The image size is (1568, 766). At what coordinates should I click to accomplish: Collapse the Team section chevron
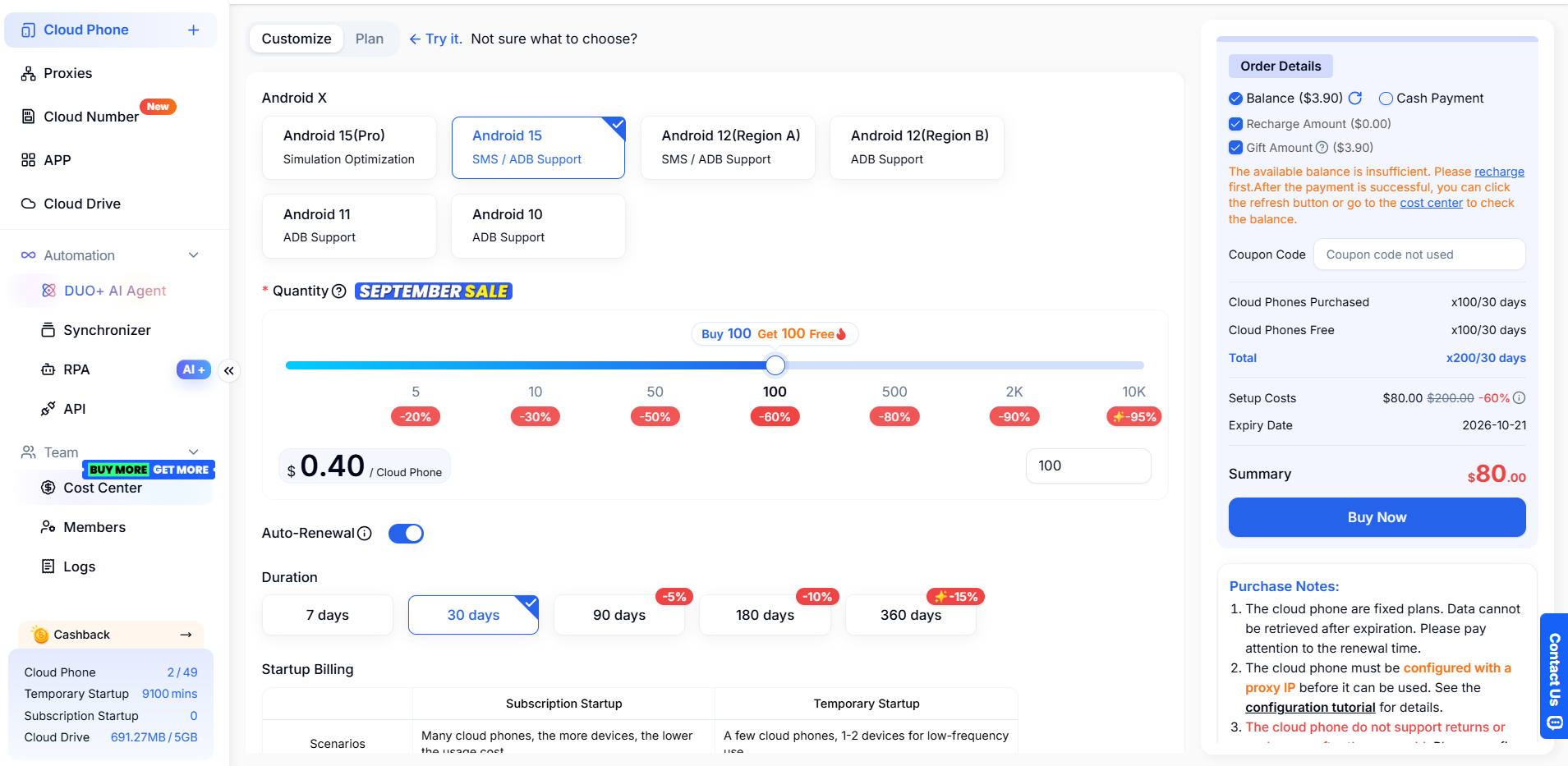pos(194,452)
